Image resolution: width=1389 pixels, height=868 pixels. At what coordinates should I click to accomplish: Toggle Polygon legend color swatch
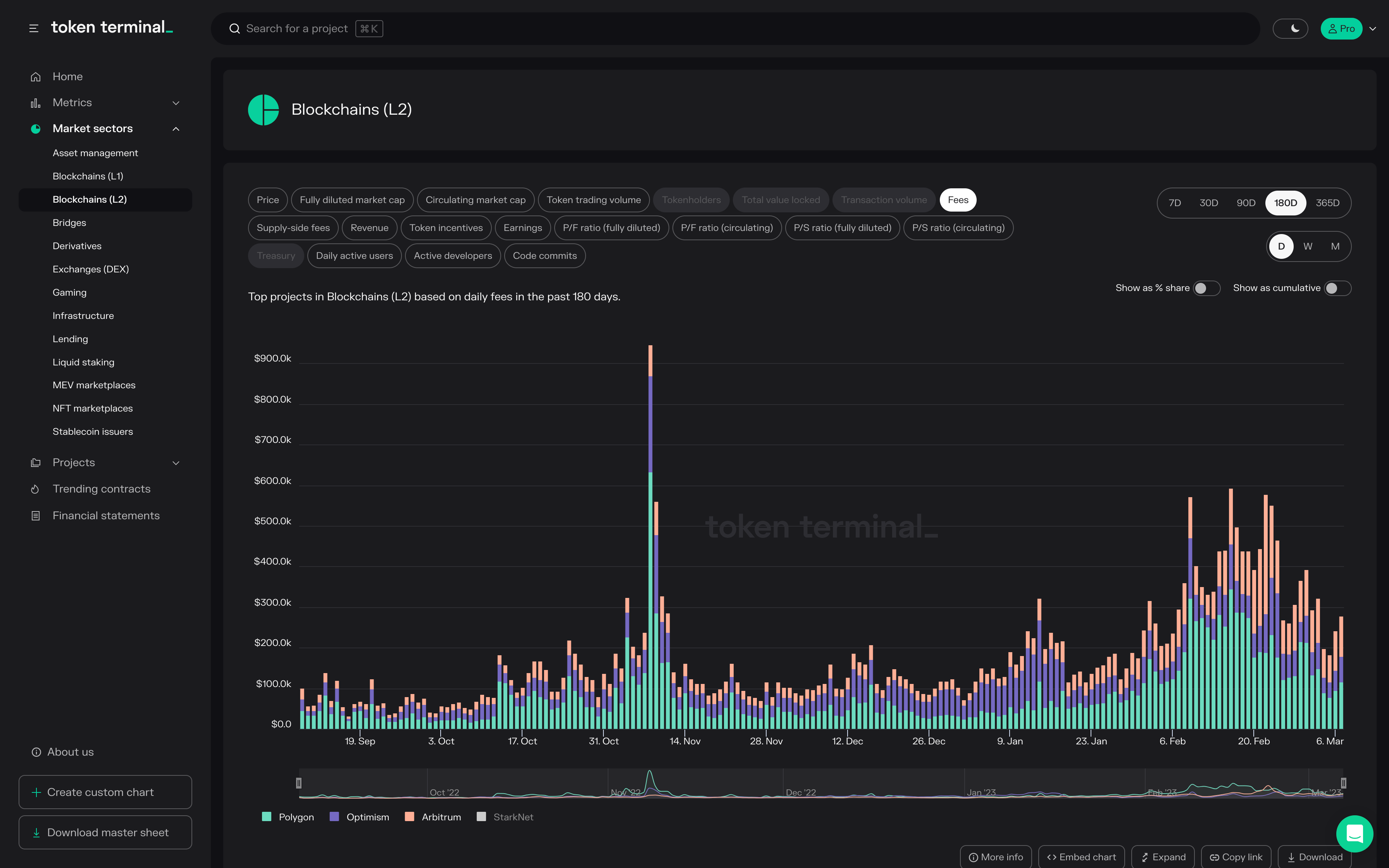266,816
